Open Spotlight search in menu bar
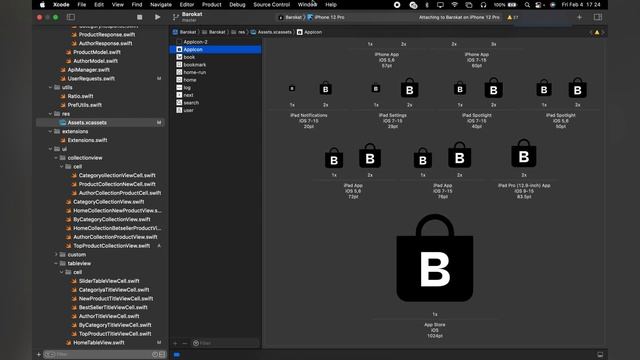This screenshot has width=640, height=360. click(527, 5)
